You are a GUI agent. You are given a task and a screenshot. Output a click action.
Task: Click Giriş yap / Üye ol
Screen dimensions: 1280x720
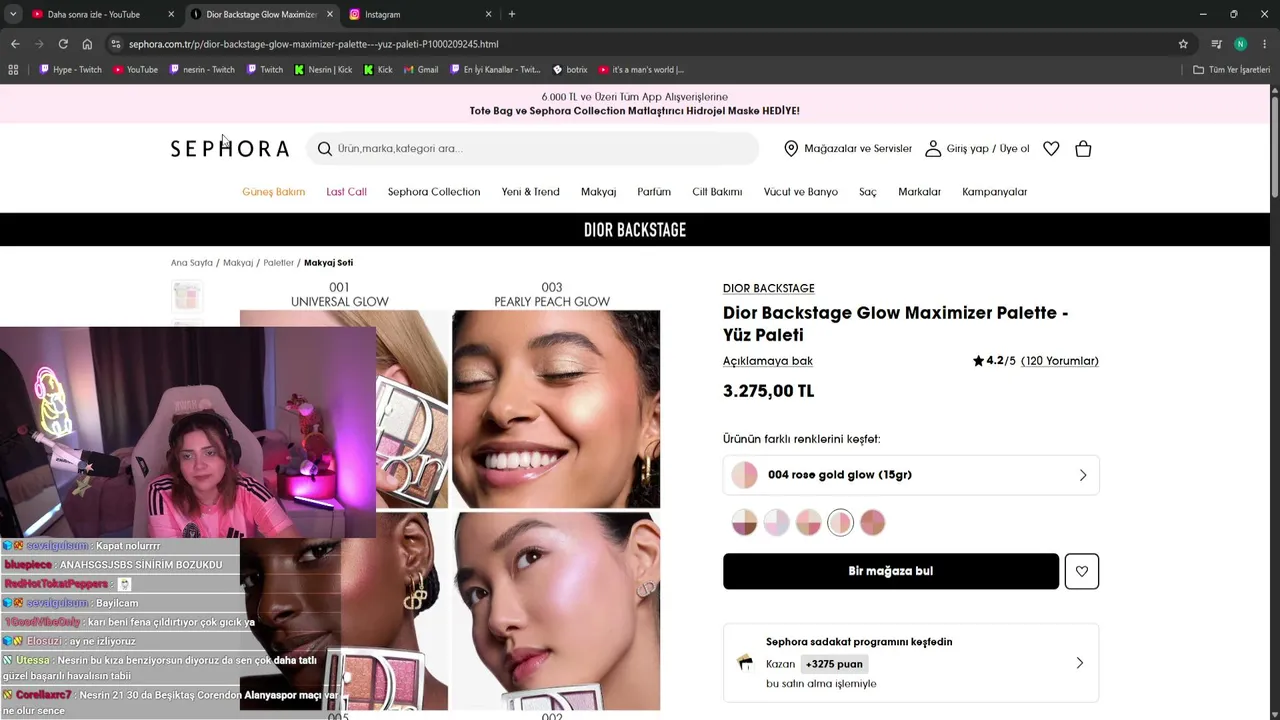click(x=988, y=149)
